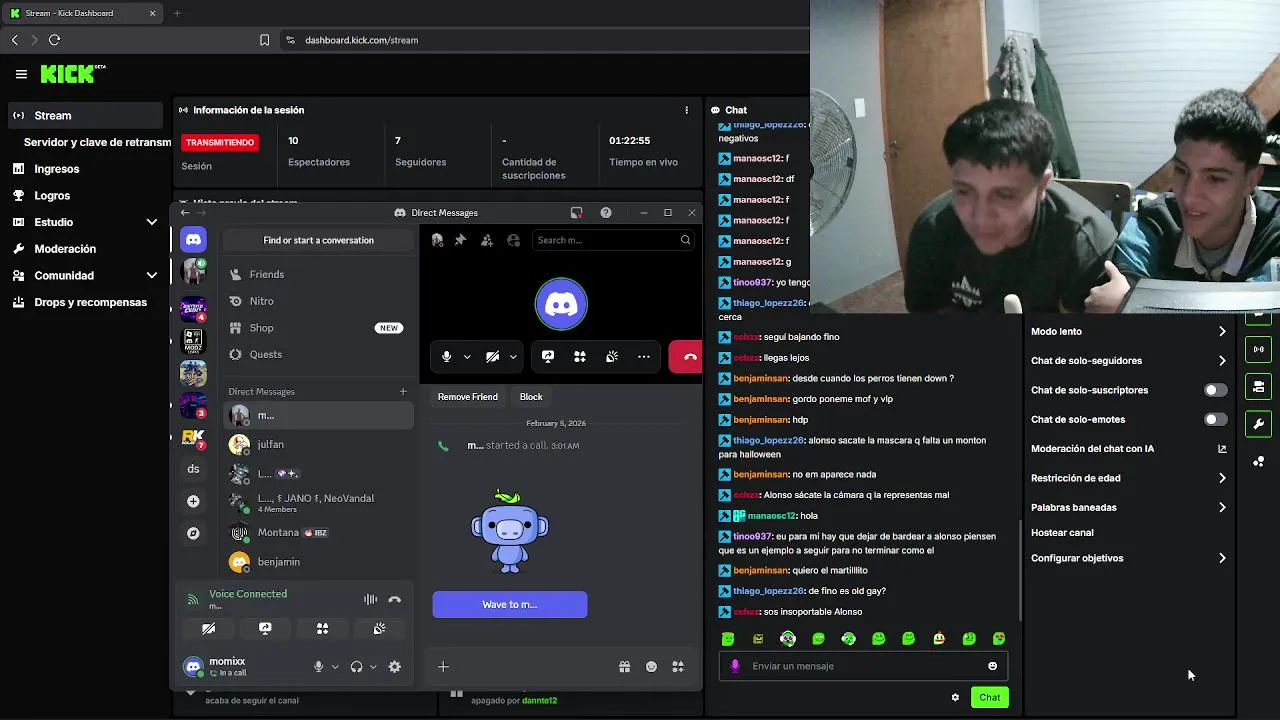Click plus attach button in Discord message bar
The height and width of the screenshot is (720, 1280).
443,667
